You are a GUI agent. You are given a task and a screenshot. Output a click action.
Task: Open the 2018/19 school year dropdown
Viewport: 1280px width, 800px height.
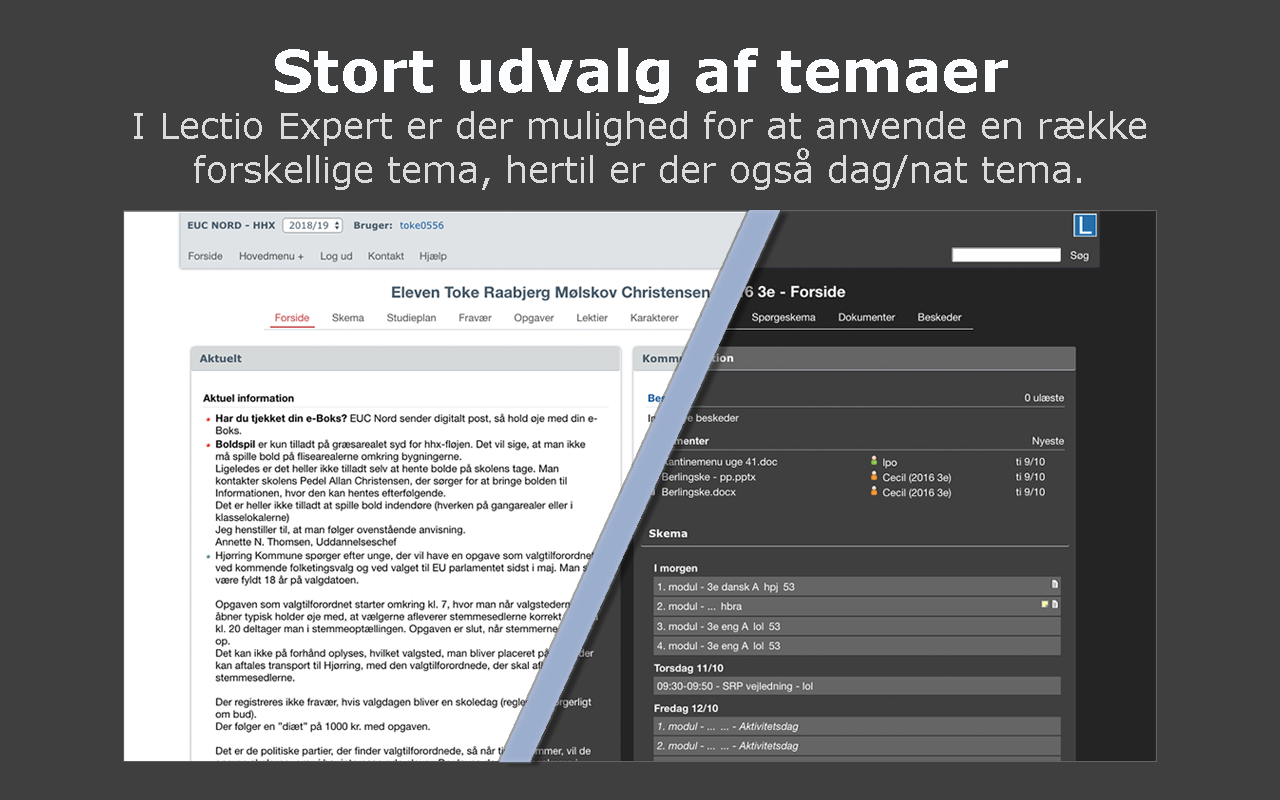[x=313, y=226]
